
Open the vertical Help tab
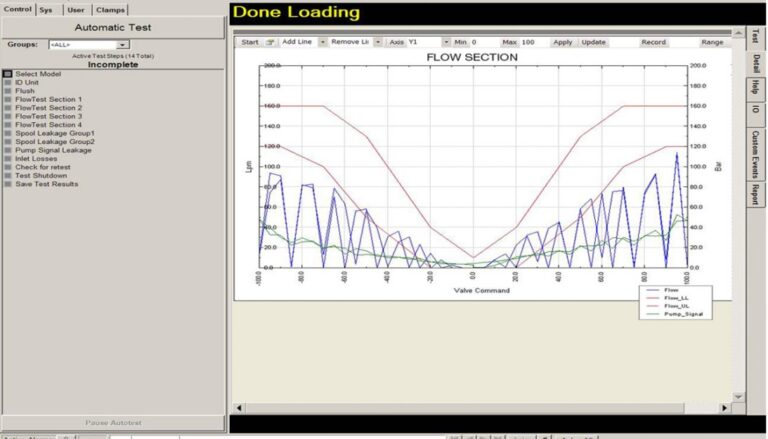[755, 89]
